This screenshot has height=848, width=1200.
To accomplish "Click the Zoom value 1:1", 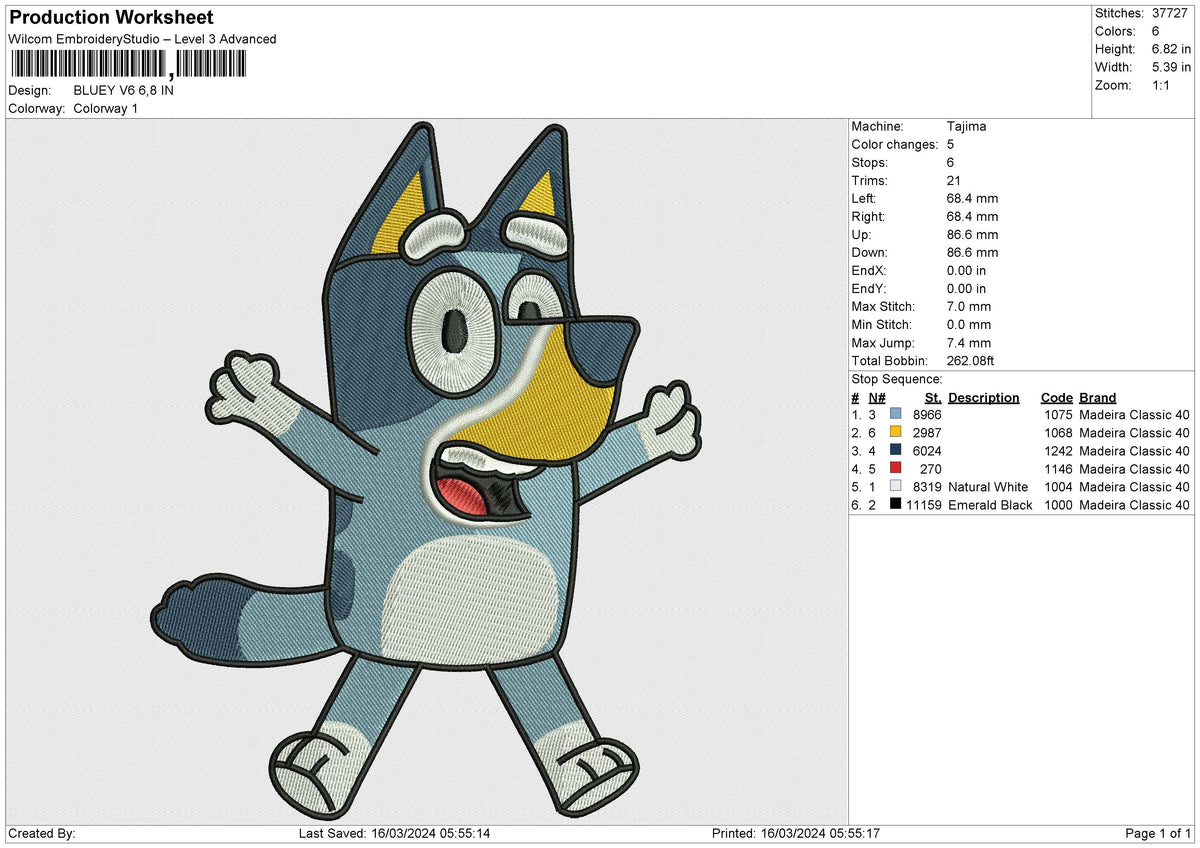I will (1162, 85).
